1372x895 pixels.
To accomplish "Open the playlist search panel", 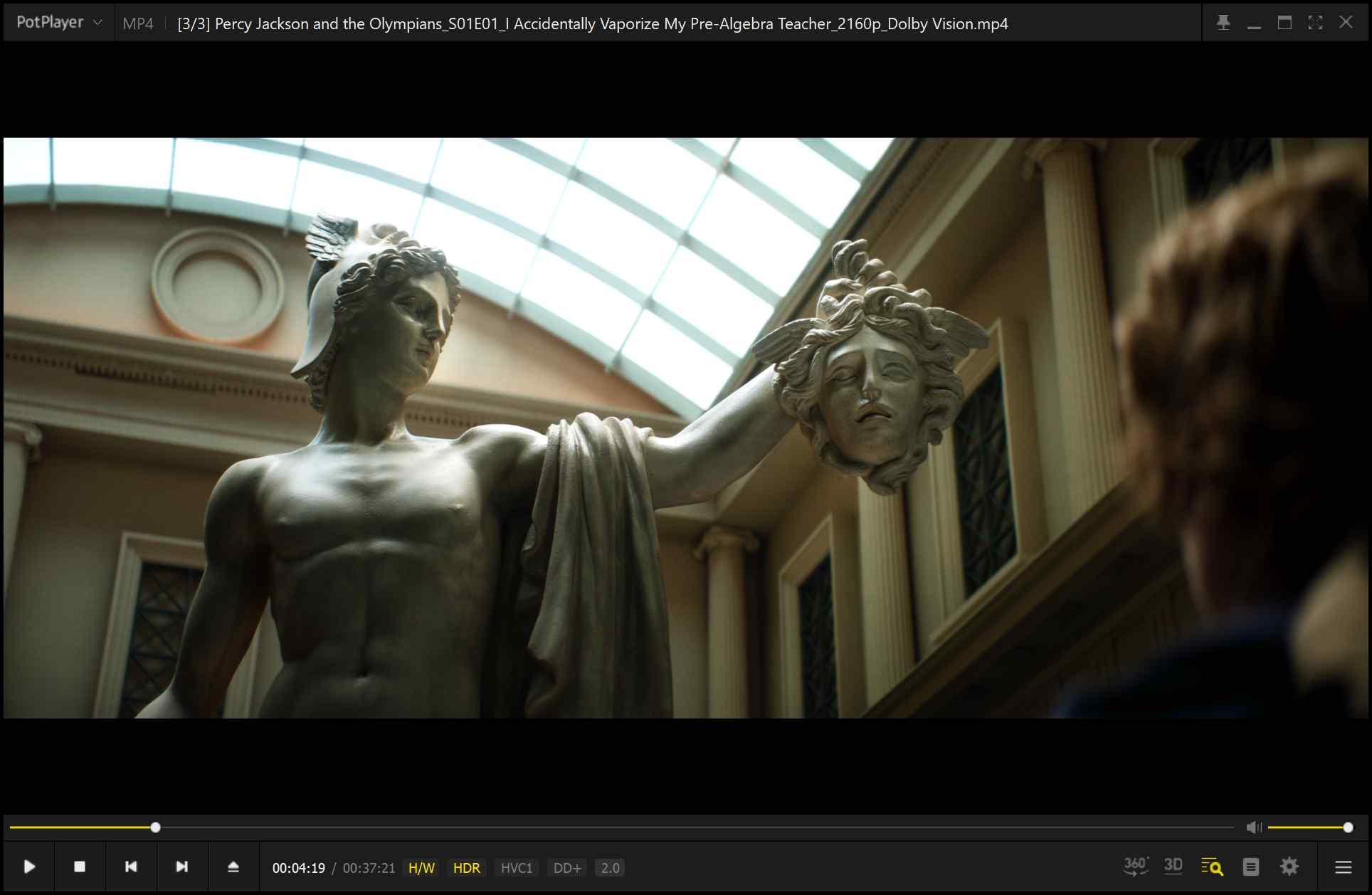I will pyautogui.click(x=1212, y=866).
